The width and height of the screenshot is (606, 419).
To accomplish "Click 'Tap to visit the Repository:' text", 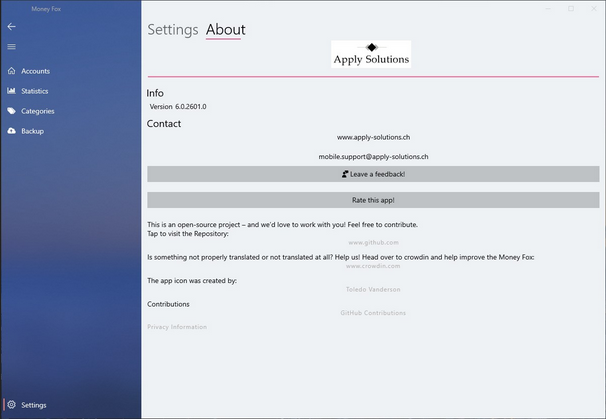I will (x=188, y=234).
